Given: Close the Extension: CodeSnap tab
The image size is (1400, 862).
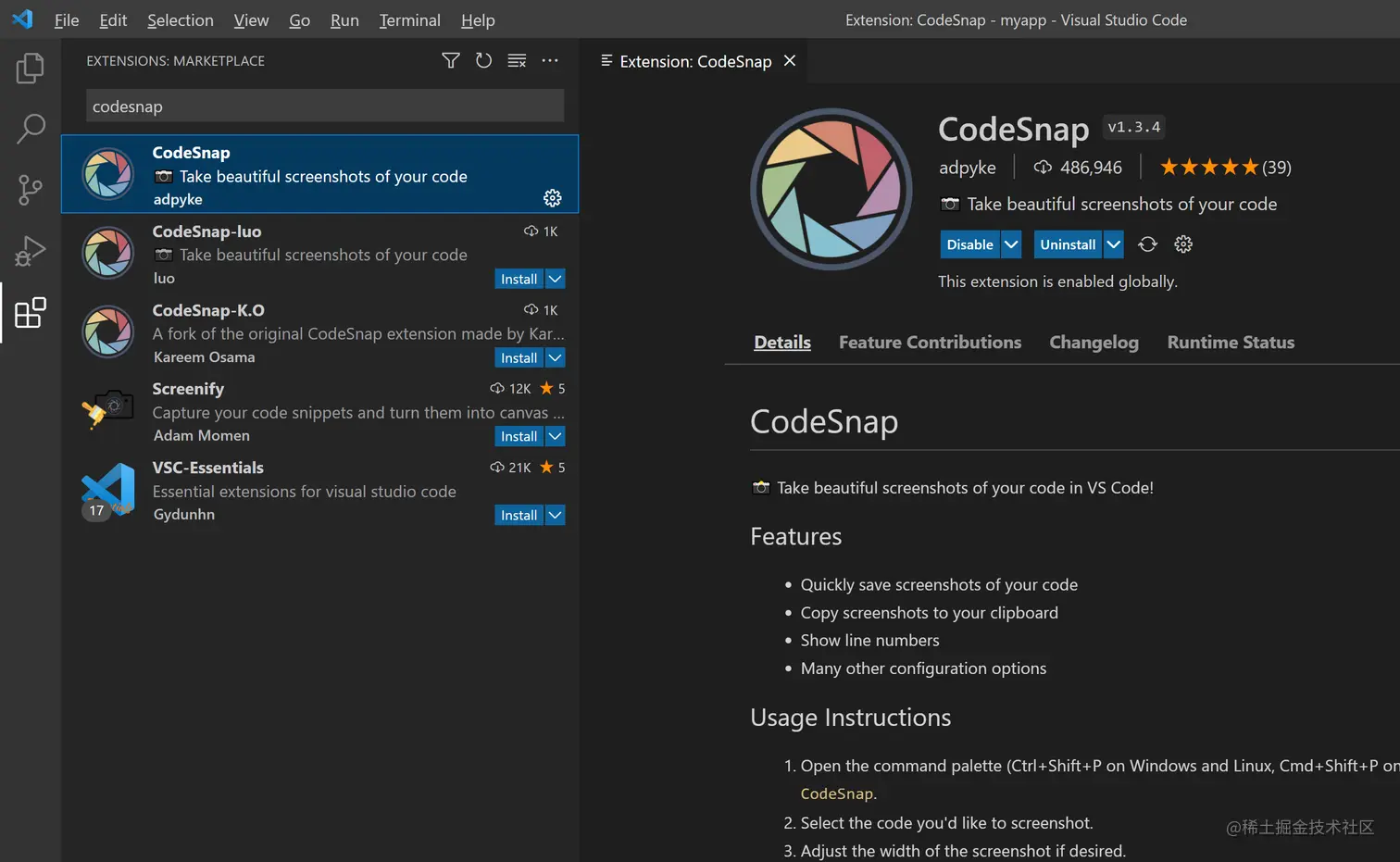Looking at the screenshot, I should (790, 61).
